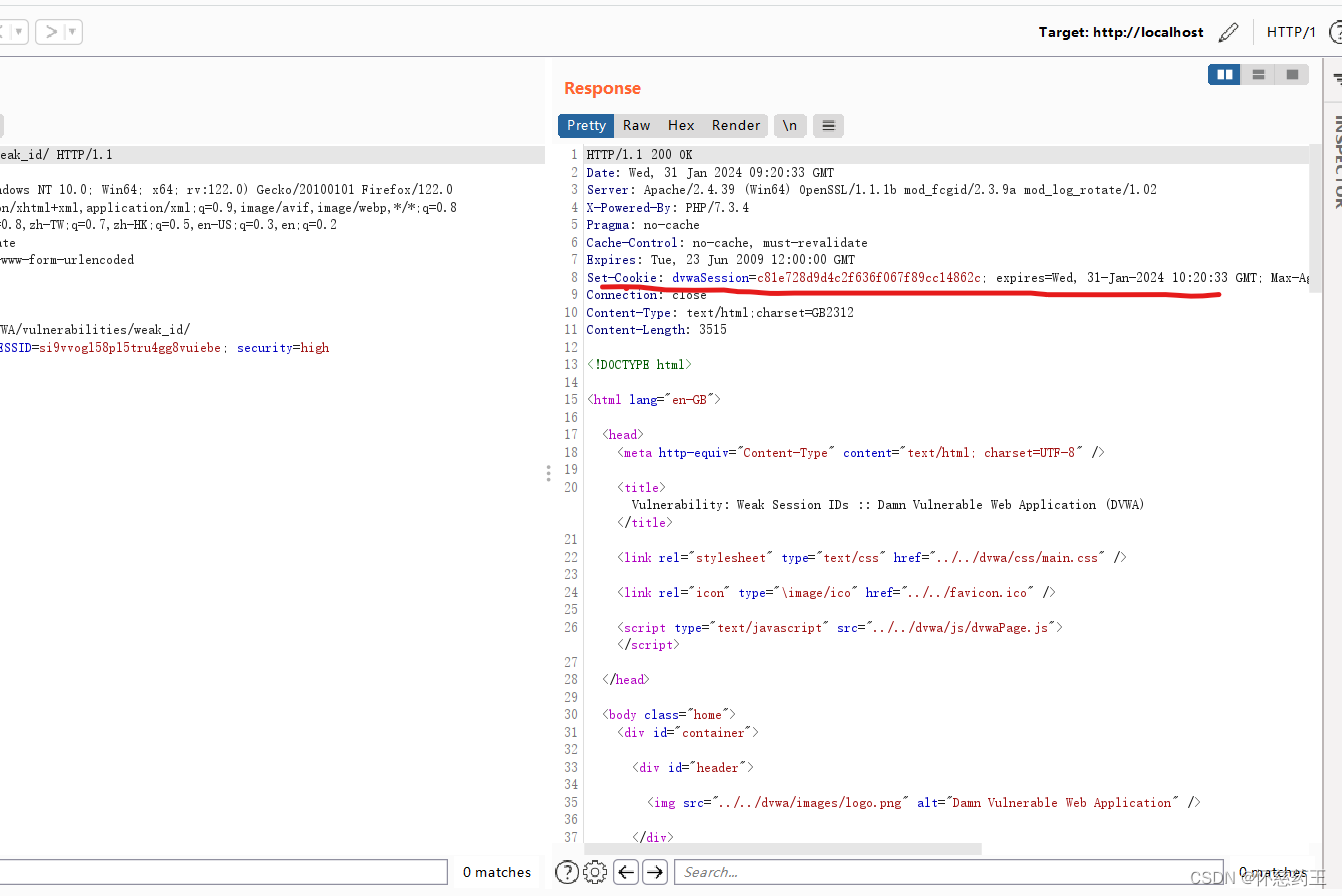The image size is (1342, 896).
Task: Click the dvwaPage.js script line
Action: tap(840, 627)
